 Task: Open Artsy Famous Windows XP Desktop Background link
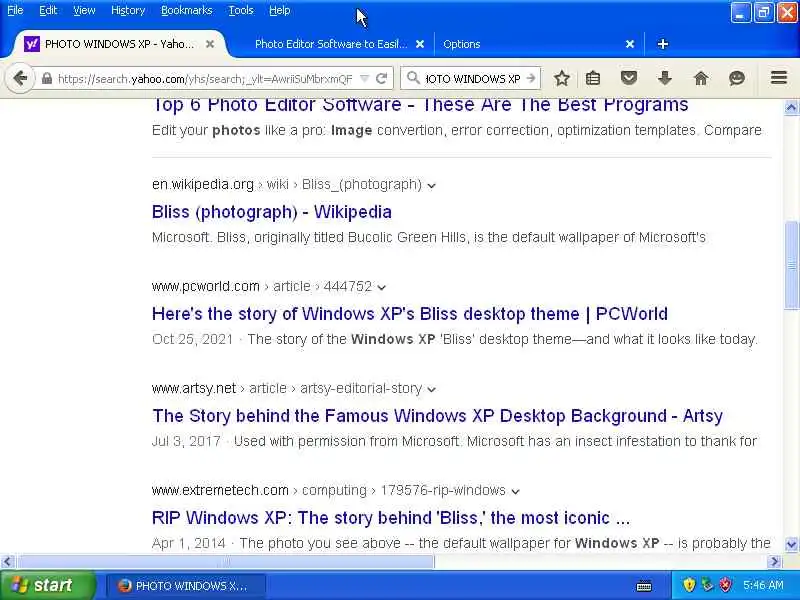pos(437,416)
